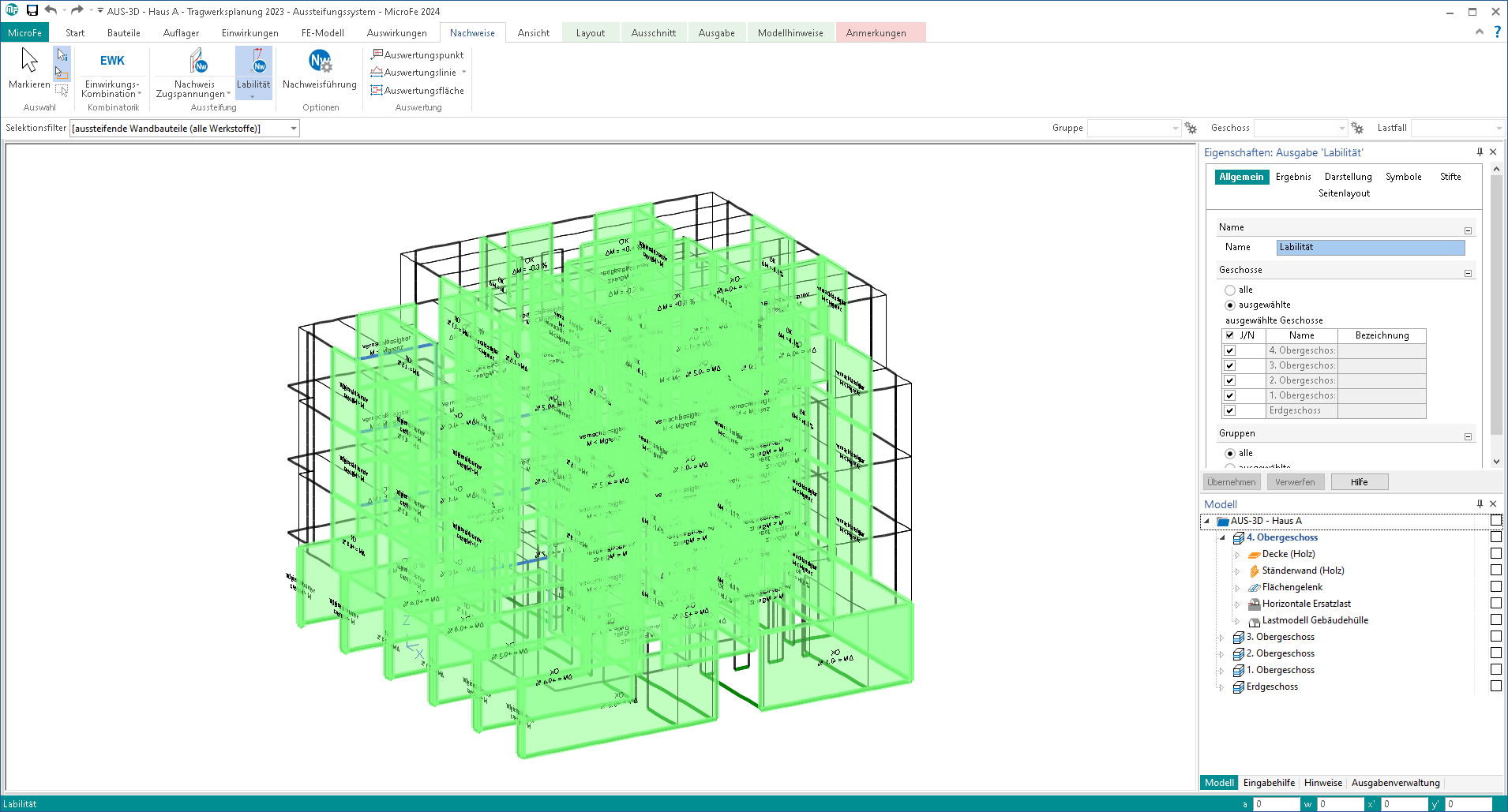Viewport: 1508px width, 812px height.
Task: Switch to the FE-Modell ribbon tab
Action: click(322, 33)
